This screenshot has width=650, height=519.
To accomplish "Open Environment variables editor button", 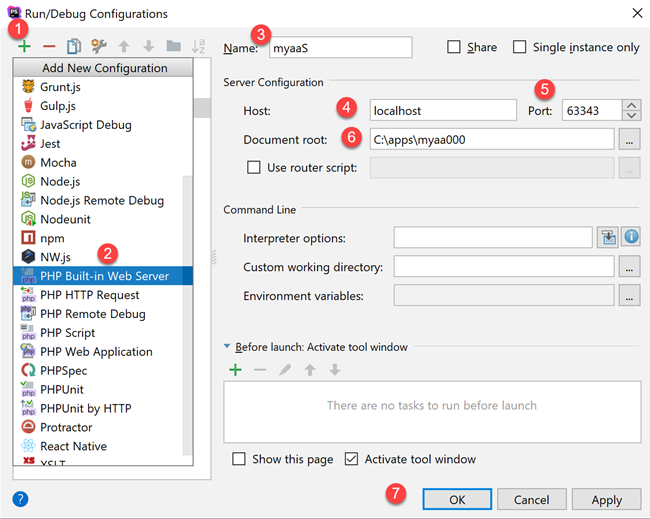I will coord(629,295).
